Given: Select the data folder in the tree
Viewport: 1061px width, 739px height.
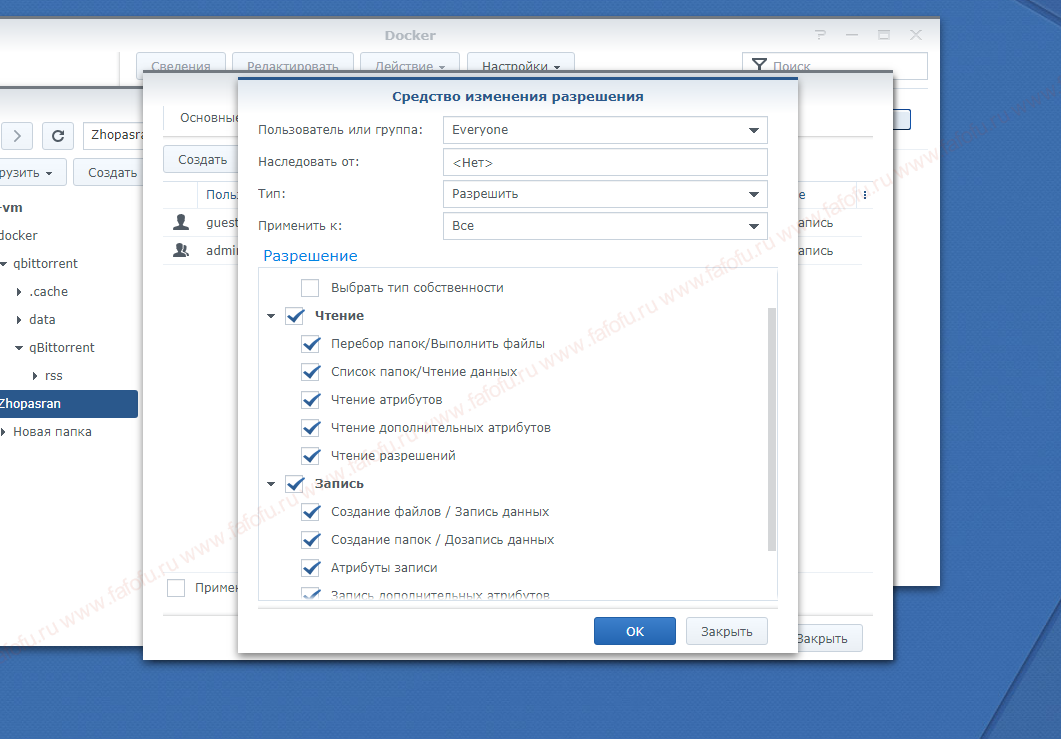Looking at the screenshot, I should (42, 319).
